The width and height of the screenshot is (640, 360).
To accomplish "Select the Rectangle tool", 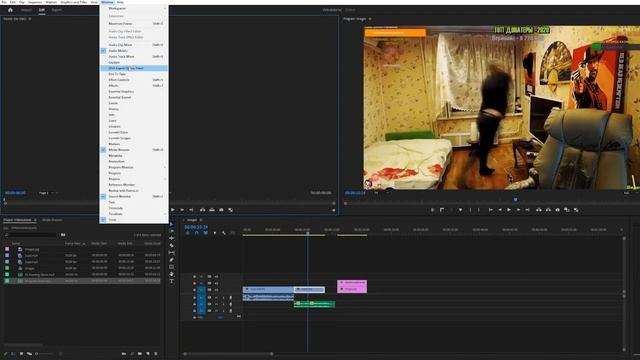I will point(171,267).
